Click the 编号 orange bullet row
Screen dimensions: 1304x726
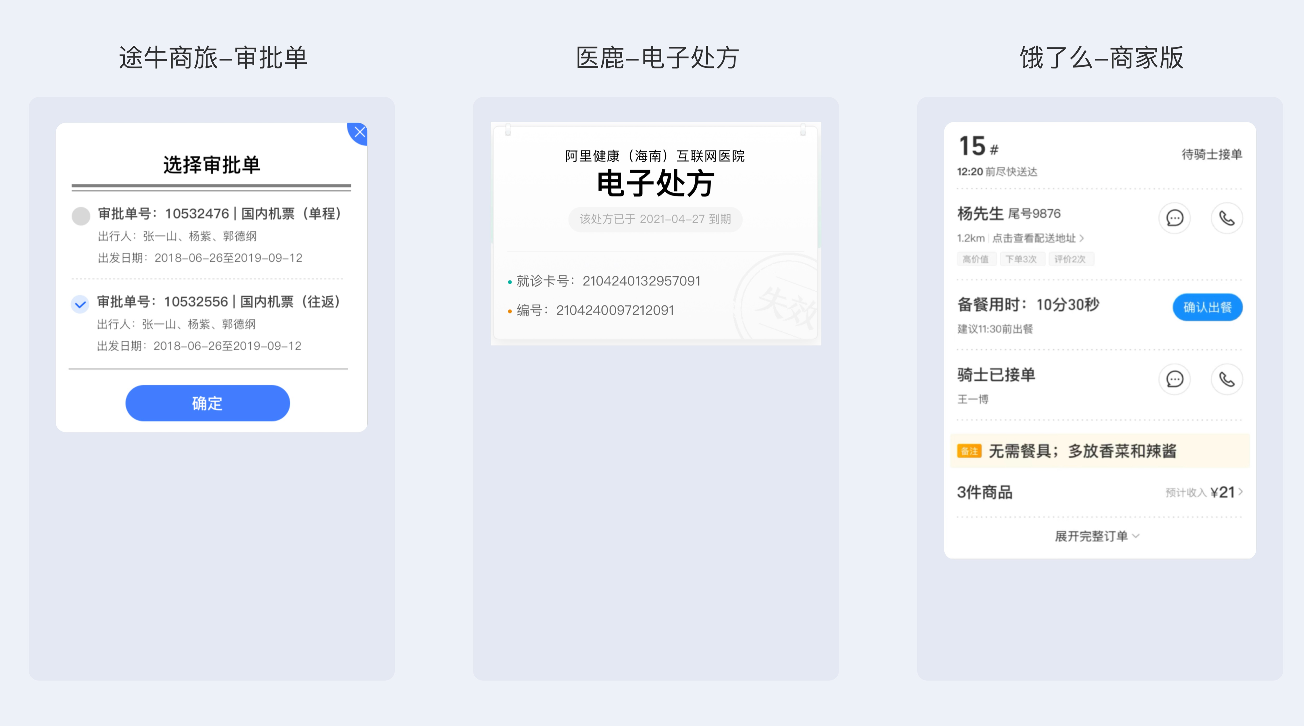591,311
